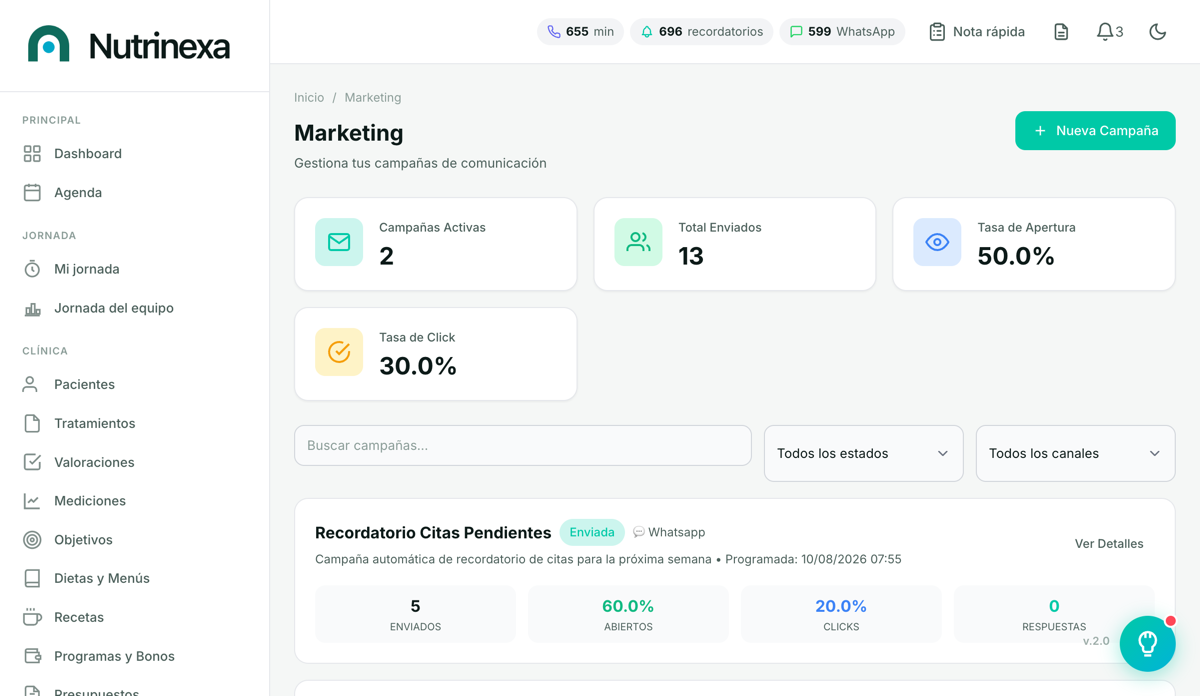1200x696 pixels.
Task: Create a Nueva Campaña
Action: pyautogui.click(x=1095, y=131)
